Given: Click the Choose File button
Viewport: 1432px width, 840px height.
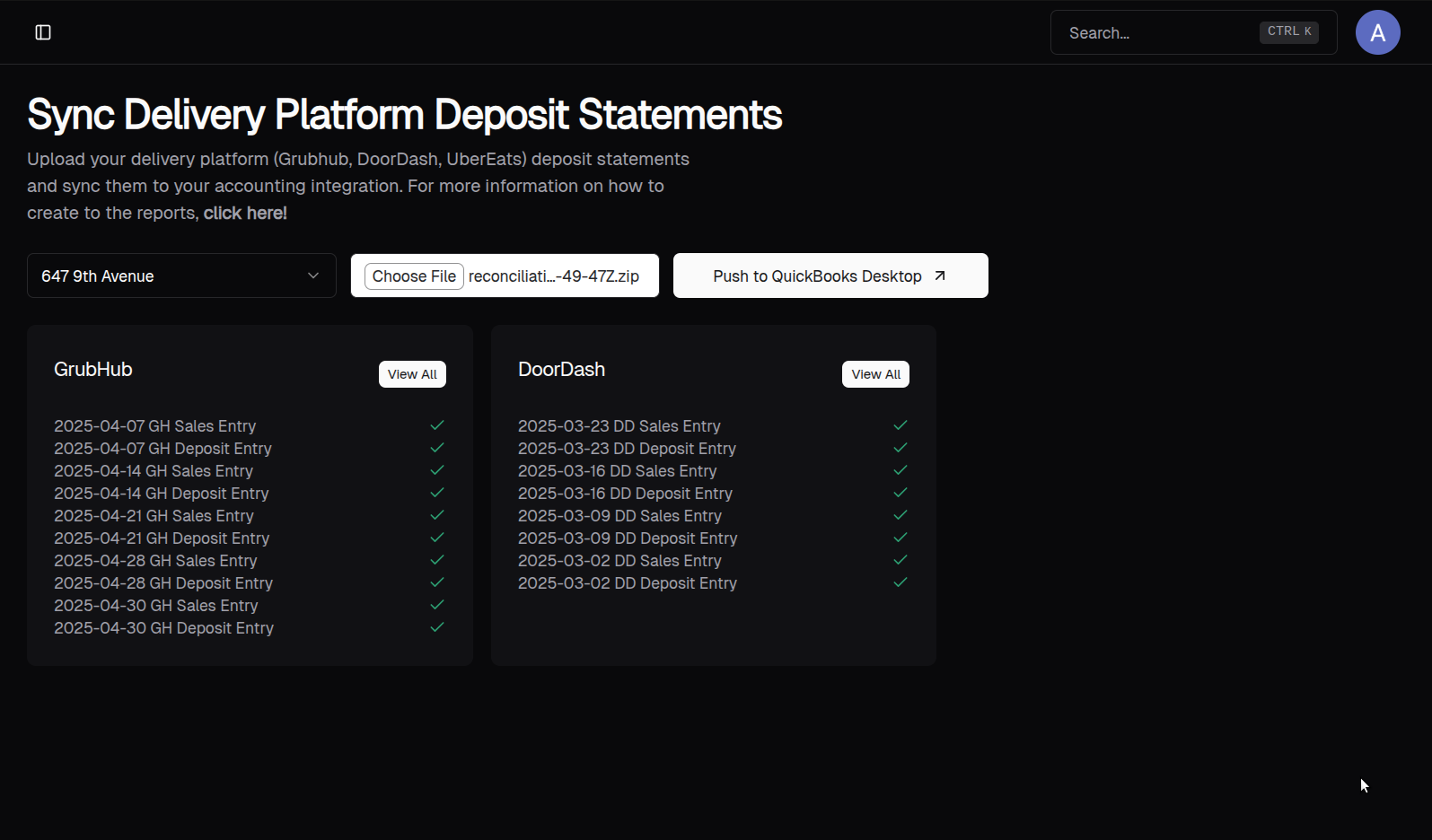Looking at the screenshot, I should 414,276.
